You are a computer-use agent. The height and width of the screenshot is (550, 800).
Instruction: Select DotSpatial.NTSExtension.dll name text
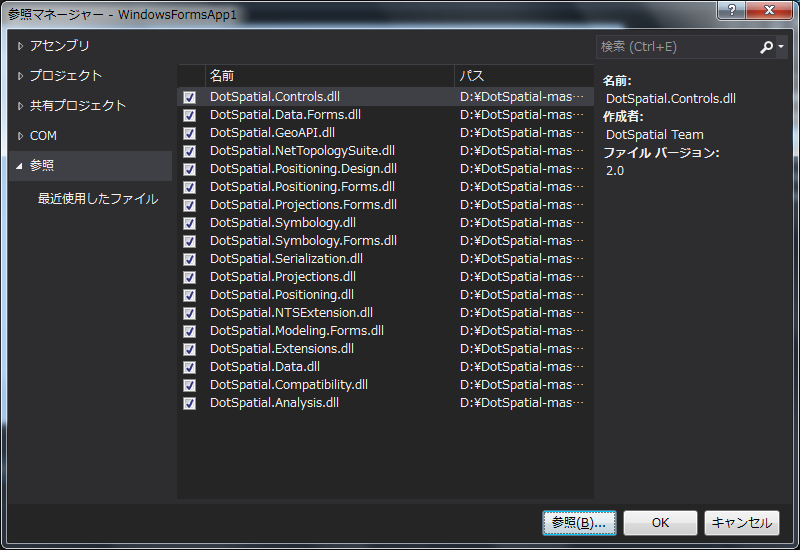coord(291,312)
